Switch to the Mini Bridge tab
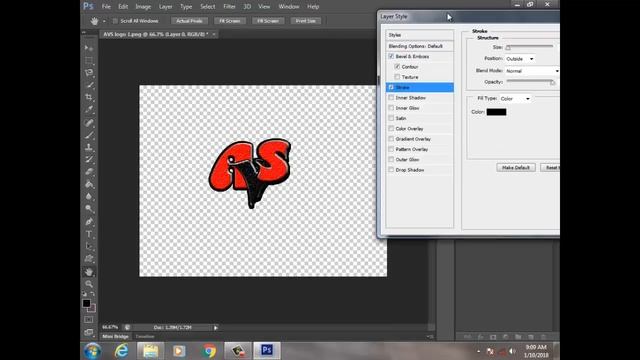This screenshot has height=360, width=640. coord(115,336)
